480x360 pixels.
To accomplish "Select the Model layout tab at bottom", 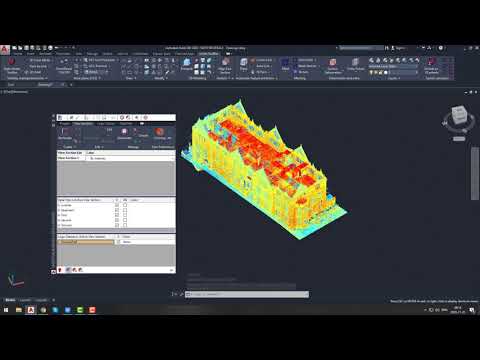I will pyautogui.click(x=10, y=300).
